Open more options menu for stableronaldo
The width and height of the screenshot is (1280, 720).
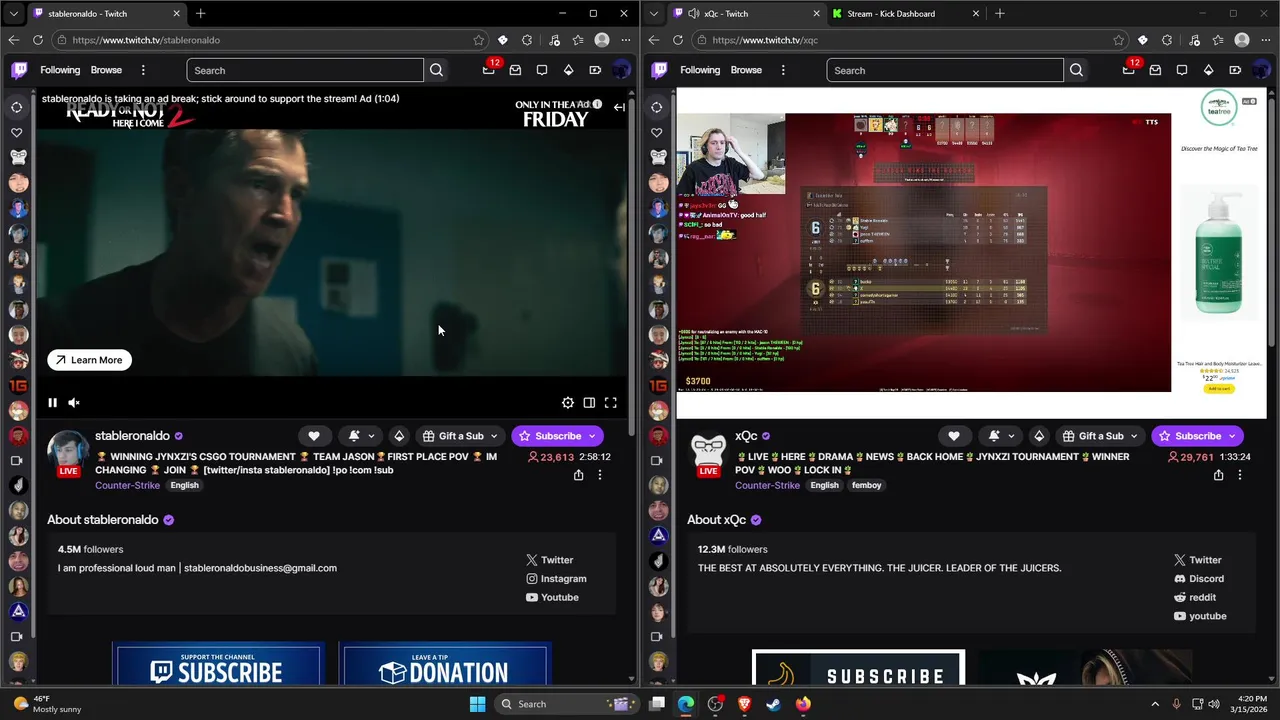(600, 475)
